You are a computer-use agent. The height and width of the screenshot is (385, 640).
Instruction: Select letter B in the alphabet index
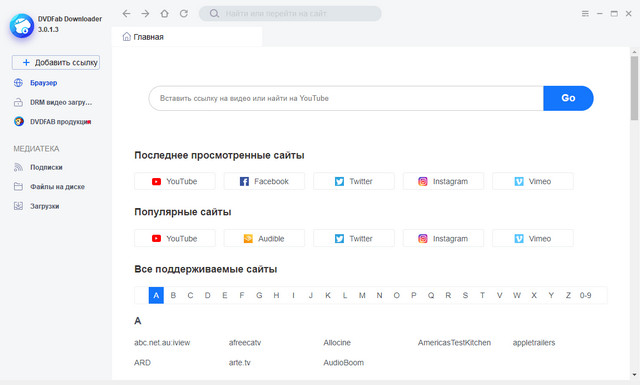point(173,295)
